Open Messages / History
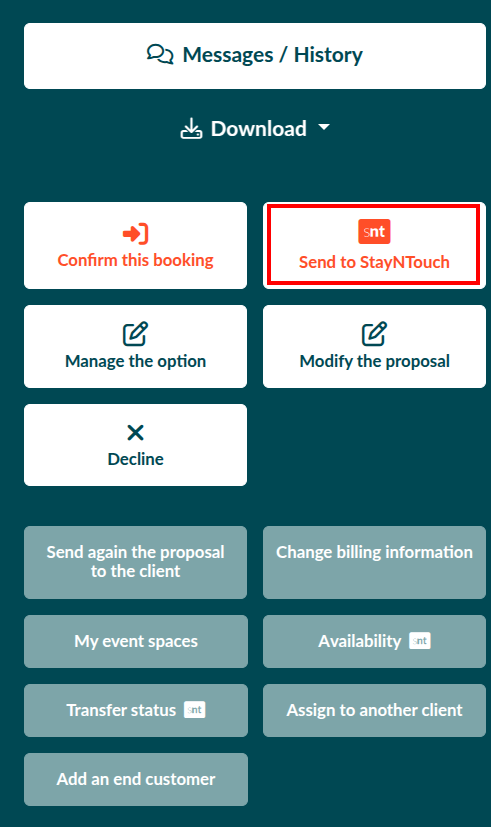 [x=255, y=56]
